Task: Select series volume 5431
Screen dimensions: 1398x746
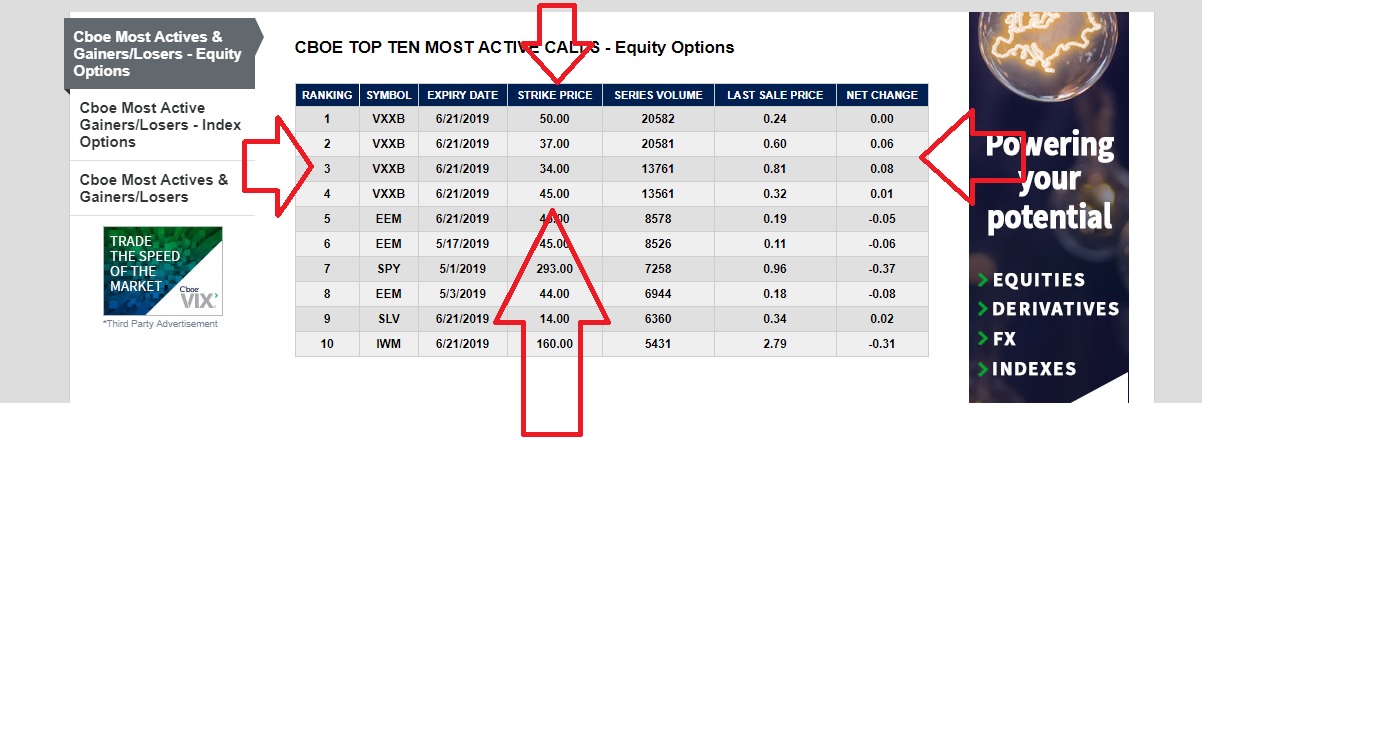Action: coord(658,344)
